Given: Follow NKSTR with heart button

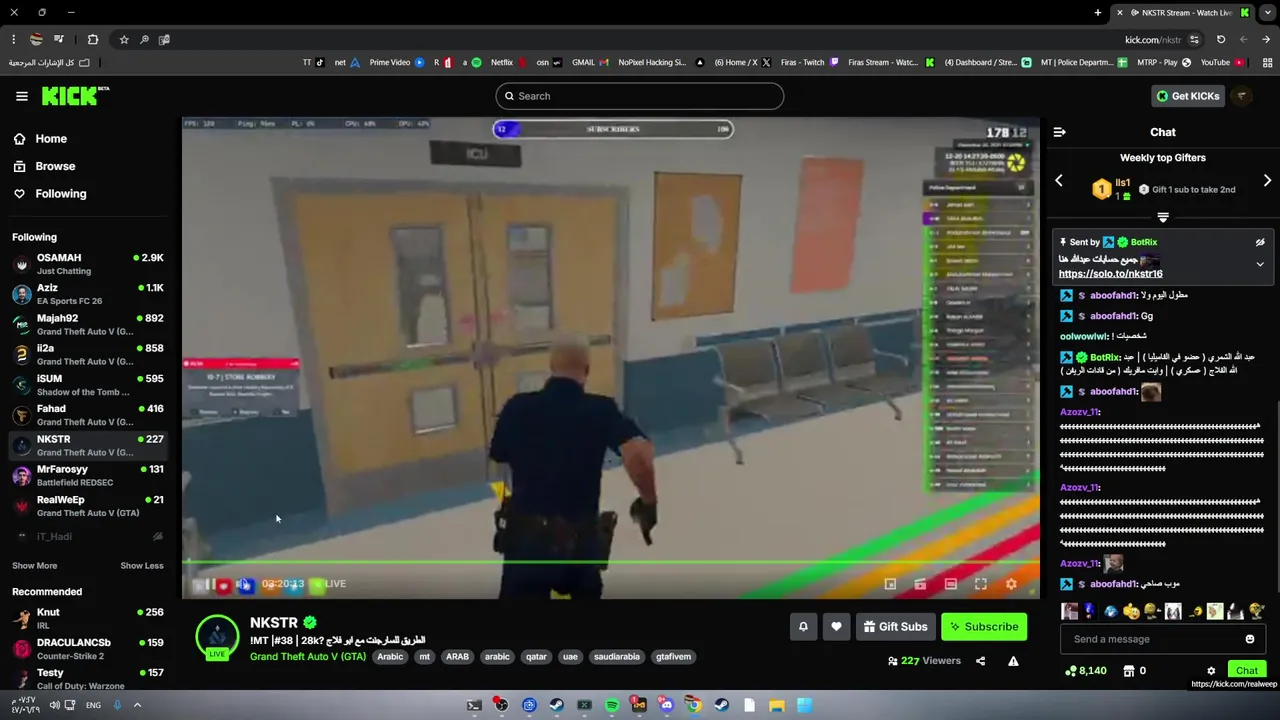Looking at the screenshot, I should pos(836,627).
